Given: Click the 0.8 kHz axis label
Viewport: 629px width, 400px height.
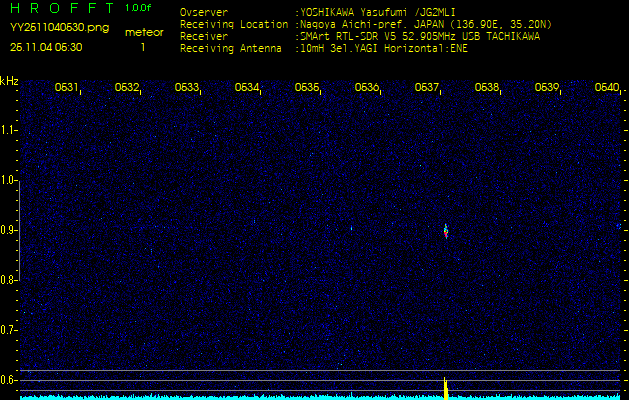Looking at the screenshot, I should (x=9, y=280).
